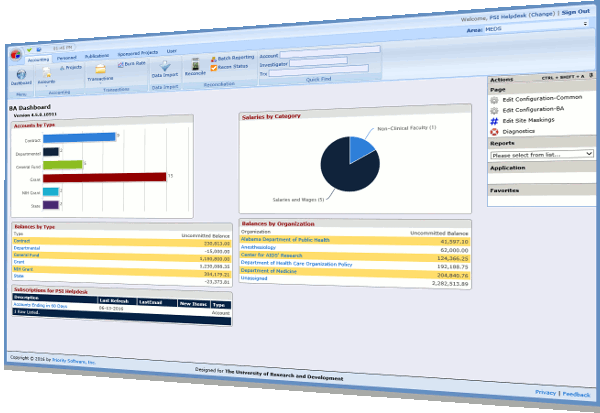Screen dimensions: 600x413
Task: Open the Accounts ribbon icon
Action: click(47, 72)
